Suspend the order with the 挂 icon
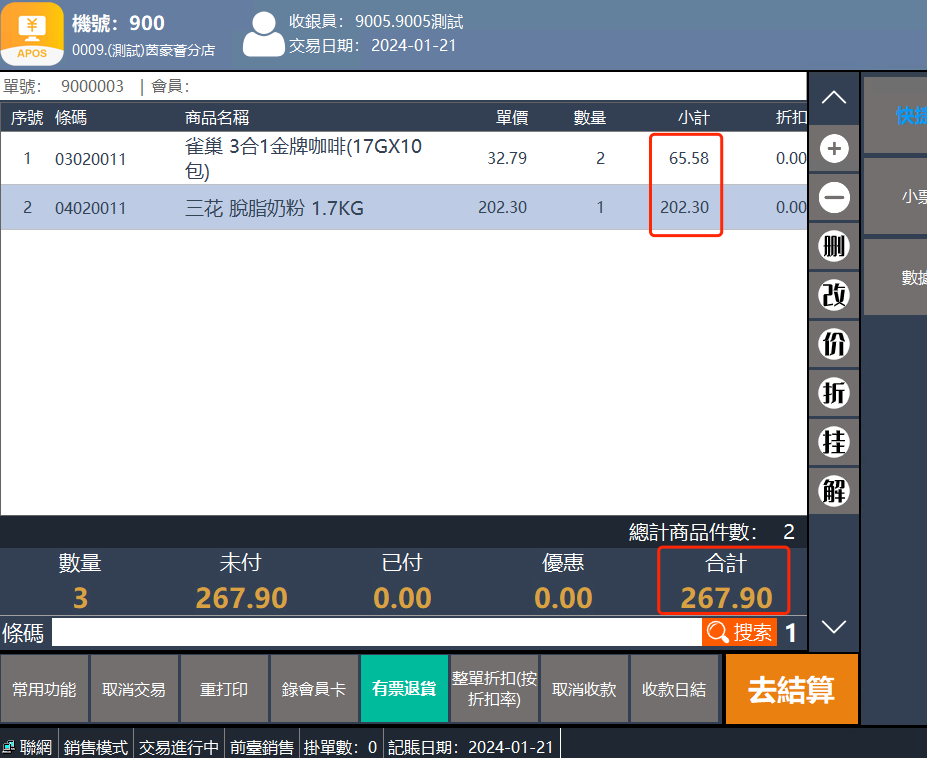This screenshot has width=927, height=758. click(834, 442)
